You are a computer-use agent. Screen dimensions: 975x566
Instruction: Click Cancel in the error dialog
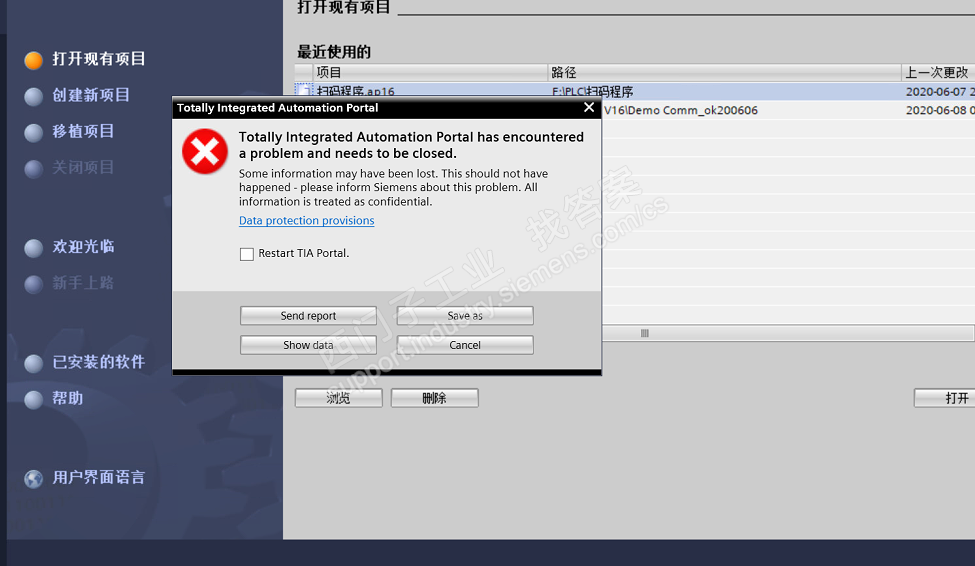[465, 345]
